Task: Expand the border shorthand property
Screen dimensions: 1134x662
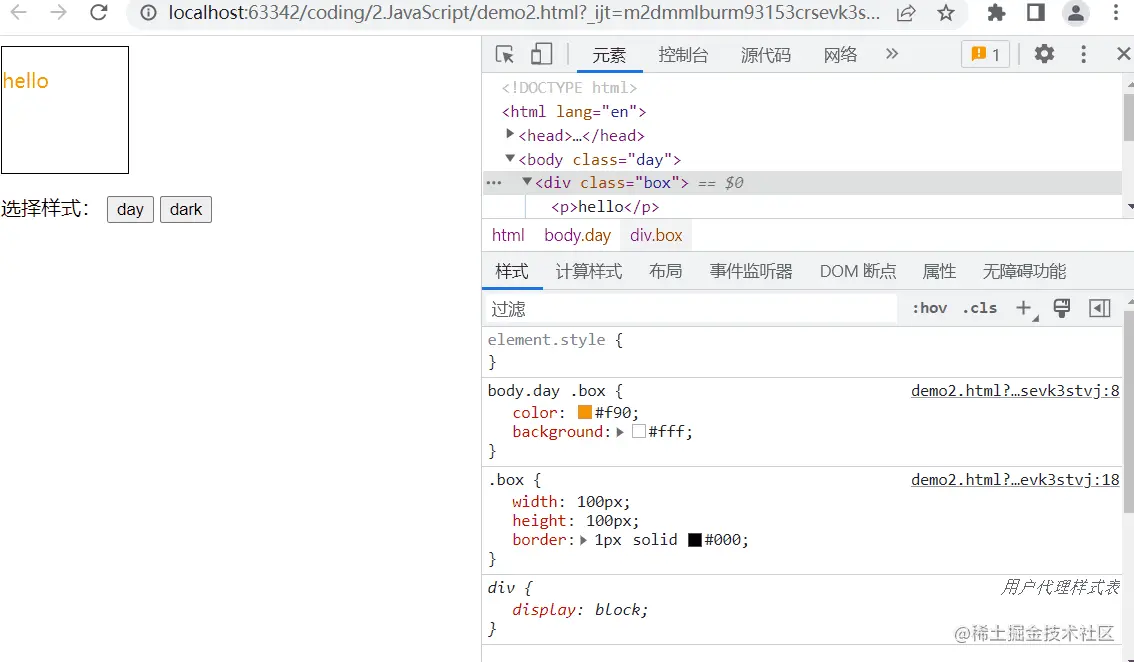Action: pyautogui.click(x=584, y=540)
